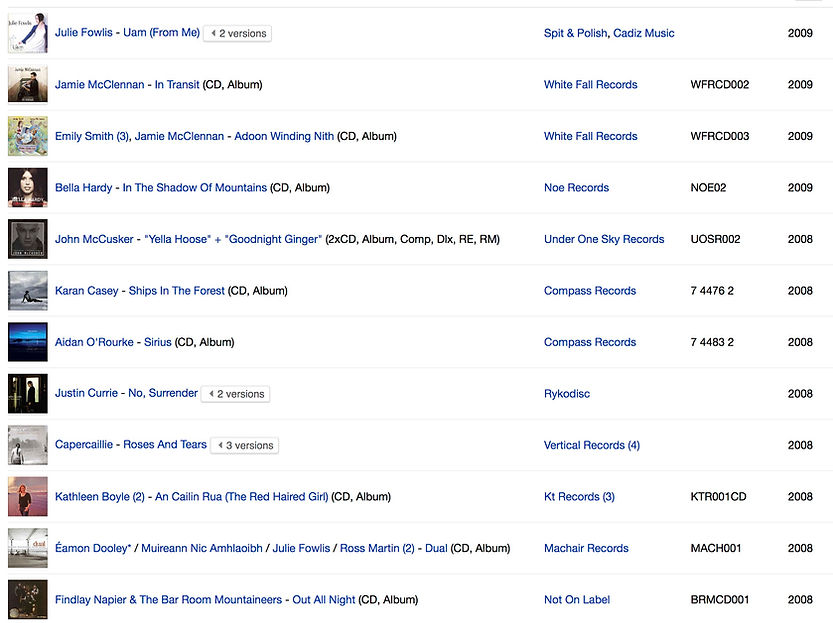Expand 2 versions of No, Surrender
The image size is (833, 623).
[236, 394]
